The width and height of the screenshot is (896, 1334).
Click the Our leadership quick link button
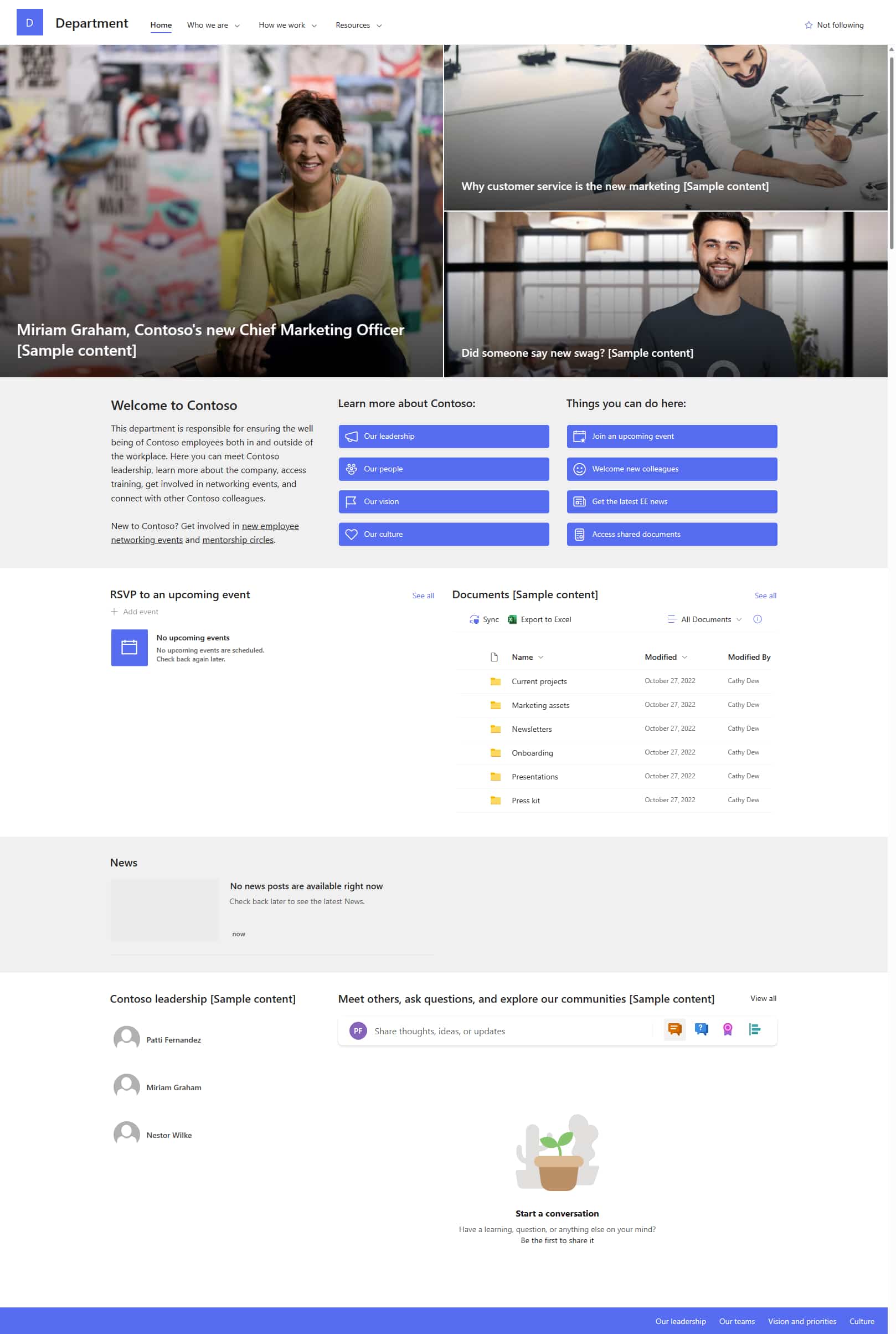(x=444, y=436)
